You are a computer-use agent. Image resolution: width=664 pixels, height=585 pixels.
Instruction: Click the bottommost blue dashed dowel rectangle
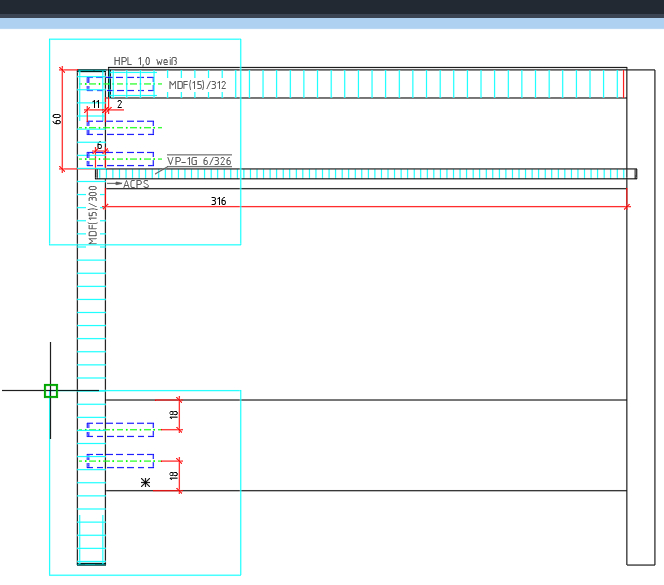coord(120,461)
